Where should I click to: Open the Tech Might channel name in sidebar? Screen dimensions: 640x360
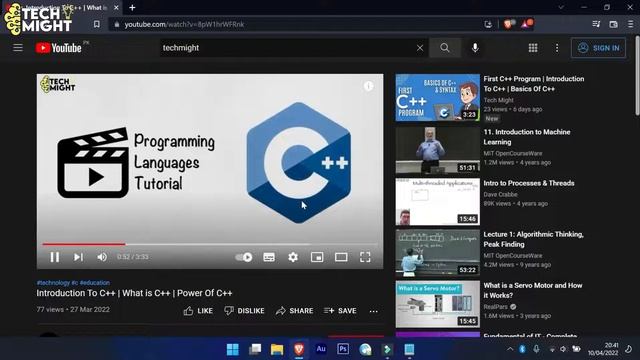(x=498, y=100)
